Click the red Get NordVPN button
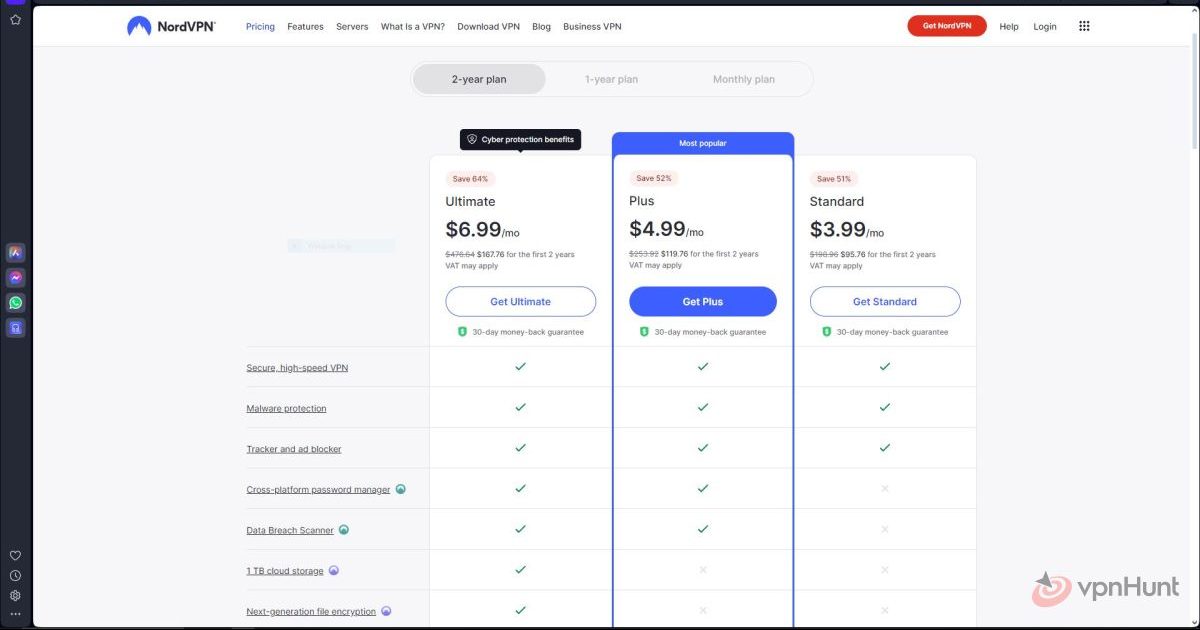 pyautogui.click(x=947, y=26)
